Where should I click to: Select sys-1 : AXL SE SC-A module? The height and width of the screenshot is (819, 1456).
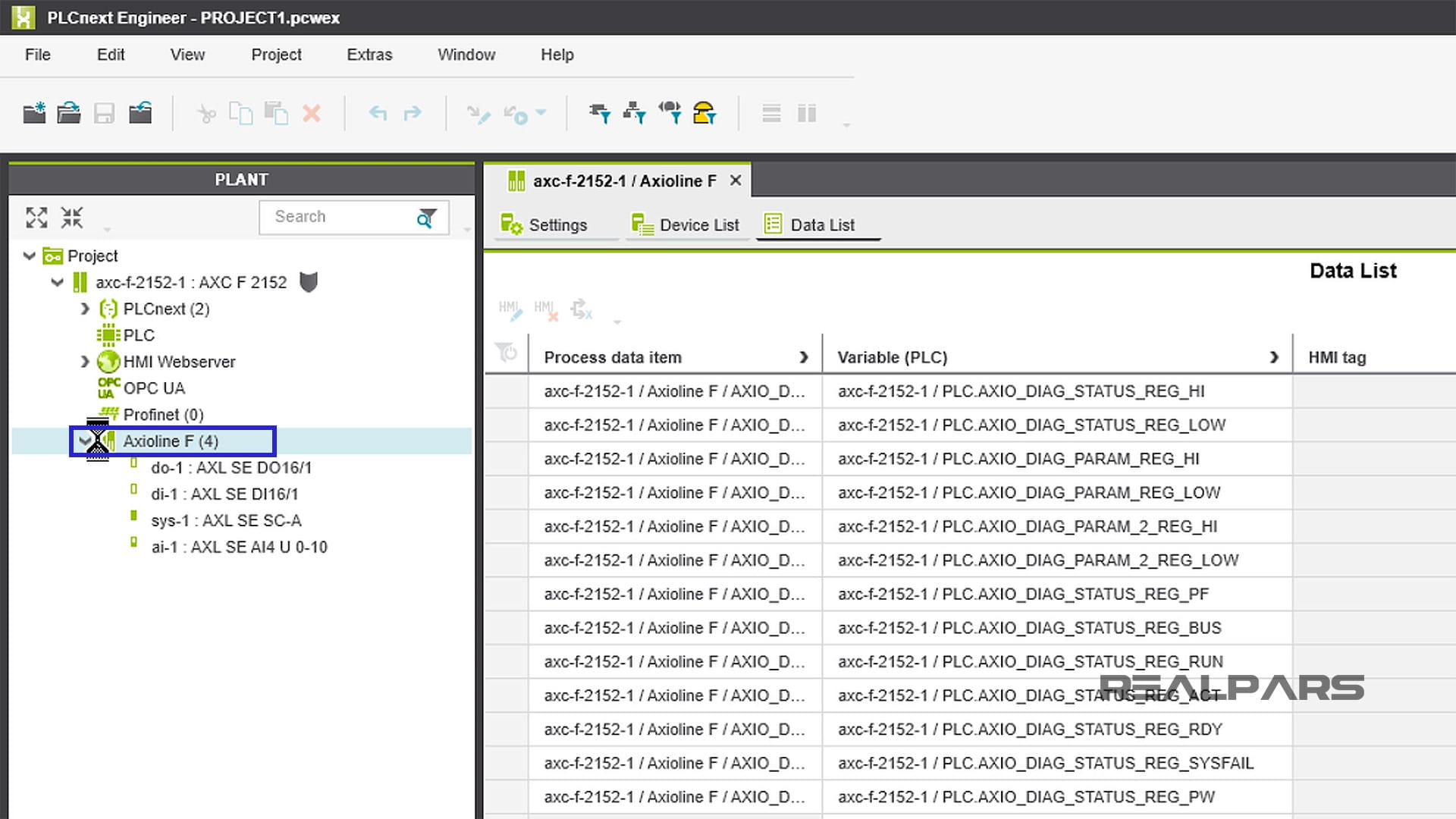(226, 521)
